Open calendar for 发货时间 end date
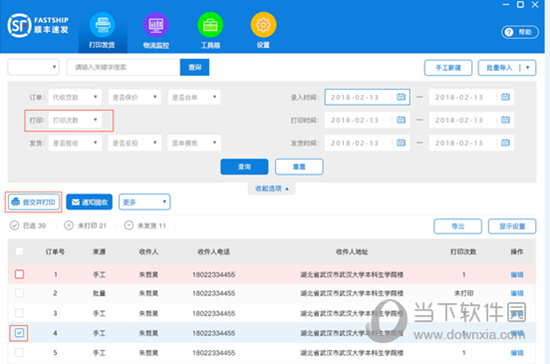 tap(505, 143)
